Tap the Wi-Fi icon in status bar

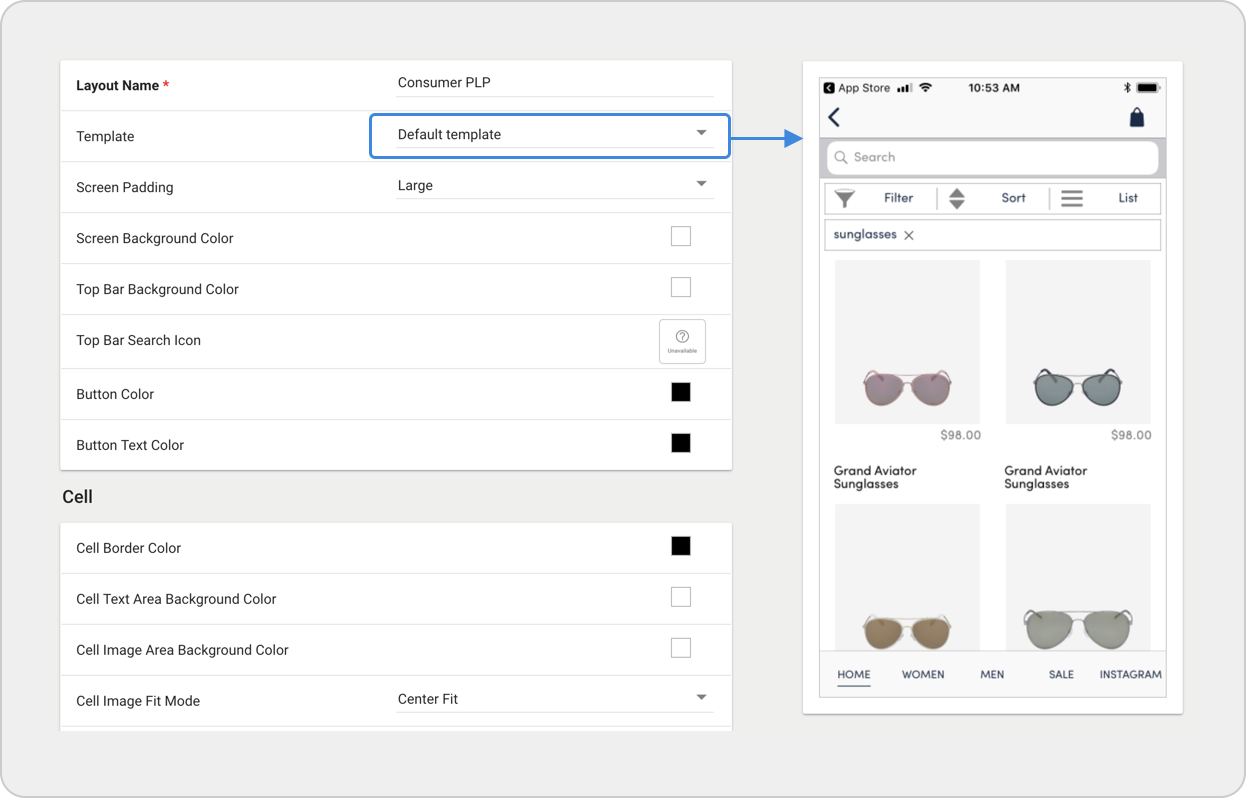[925, 88]
